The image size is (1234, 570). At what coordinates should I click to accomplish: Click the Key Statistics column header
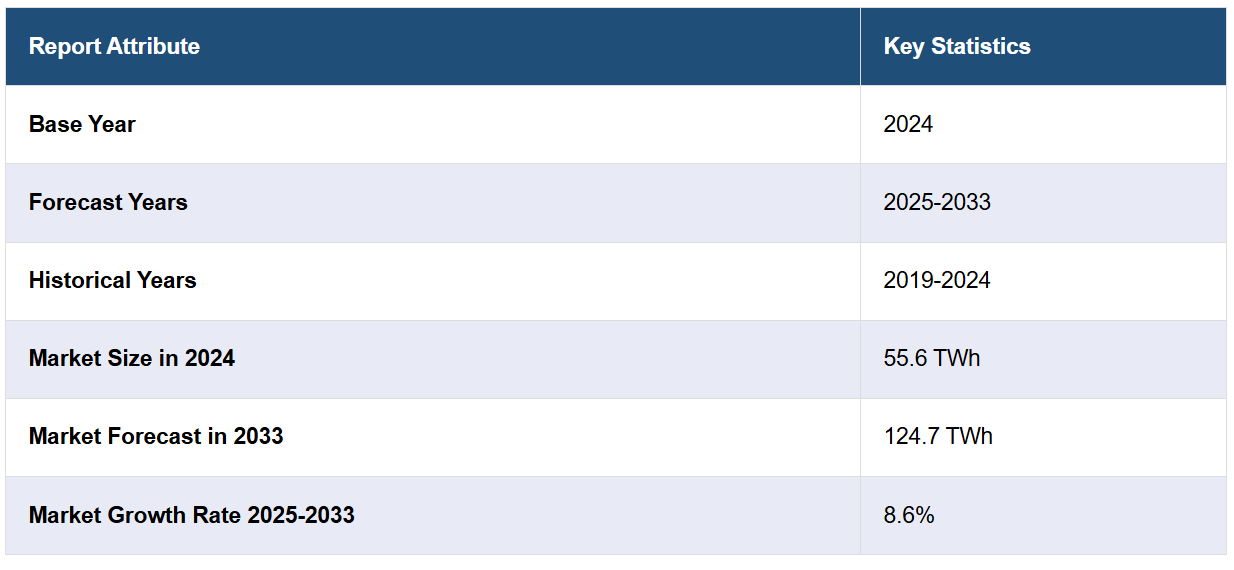(957, 46)
